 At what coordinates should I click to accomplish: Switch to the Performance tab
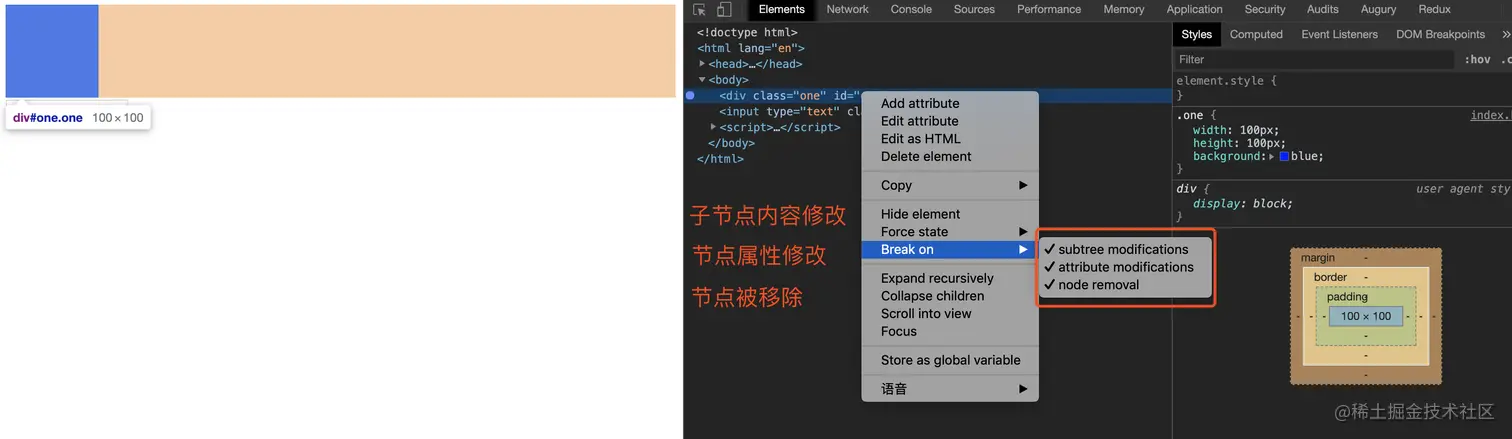click(1049, 9)
